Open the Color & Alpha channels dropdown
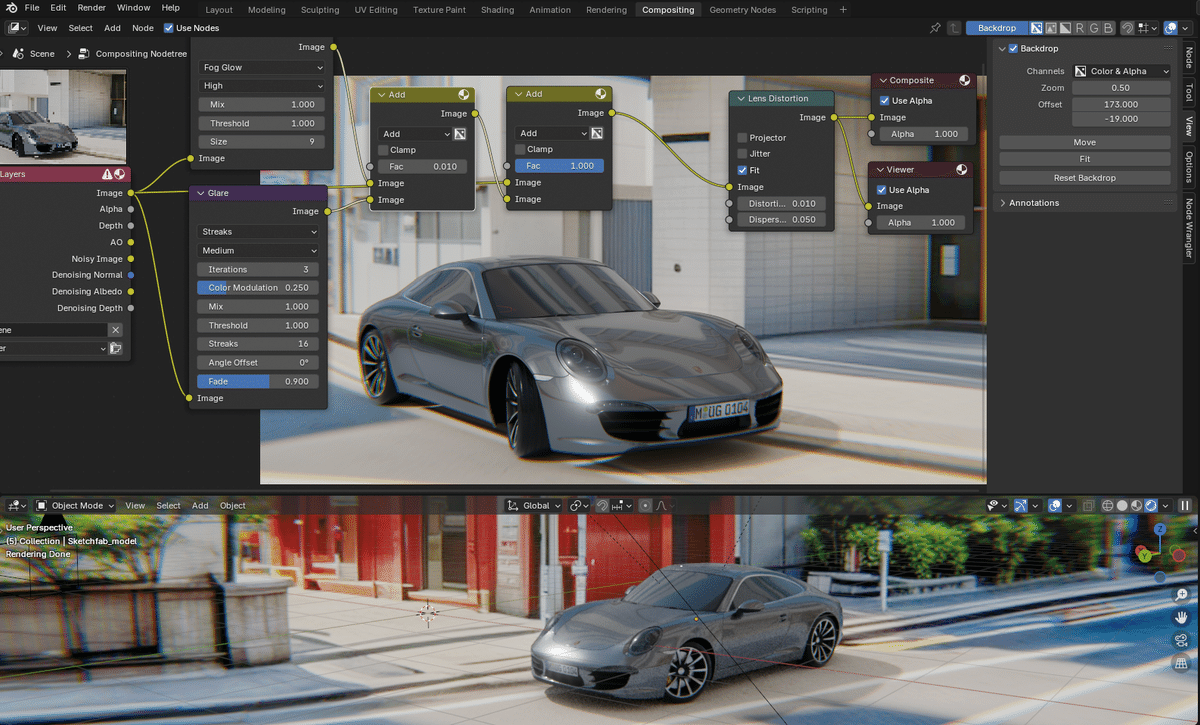Screen dimensions: 1200x725 [1121, 71]
